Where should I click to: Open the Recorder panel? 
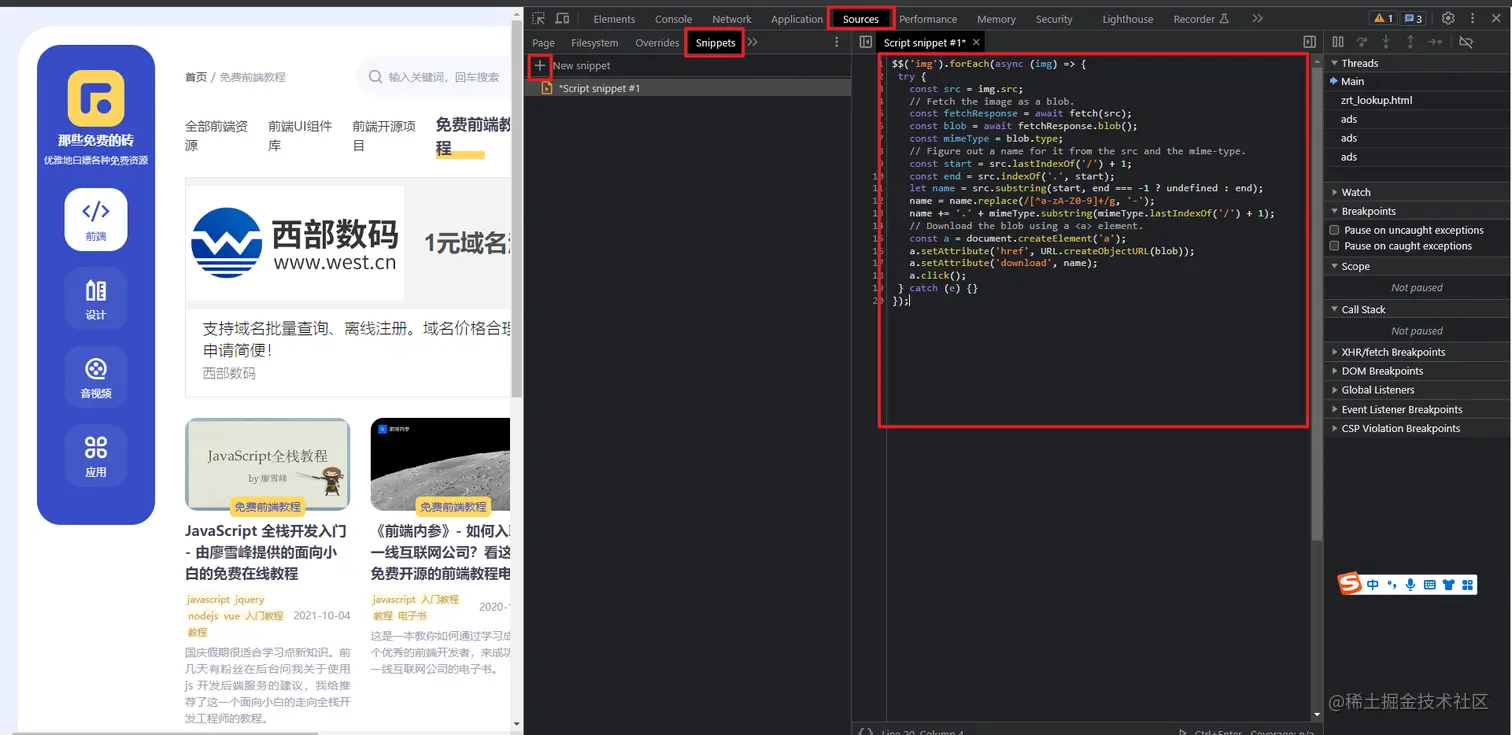coord(1201,19)
